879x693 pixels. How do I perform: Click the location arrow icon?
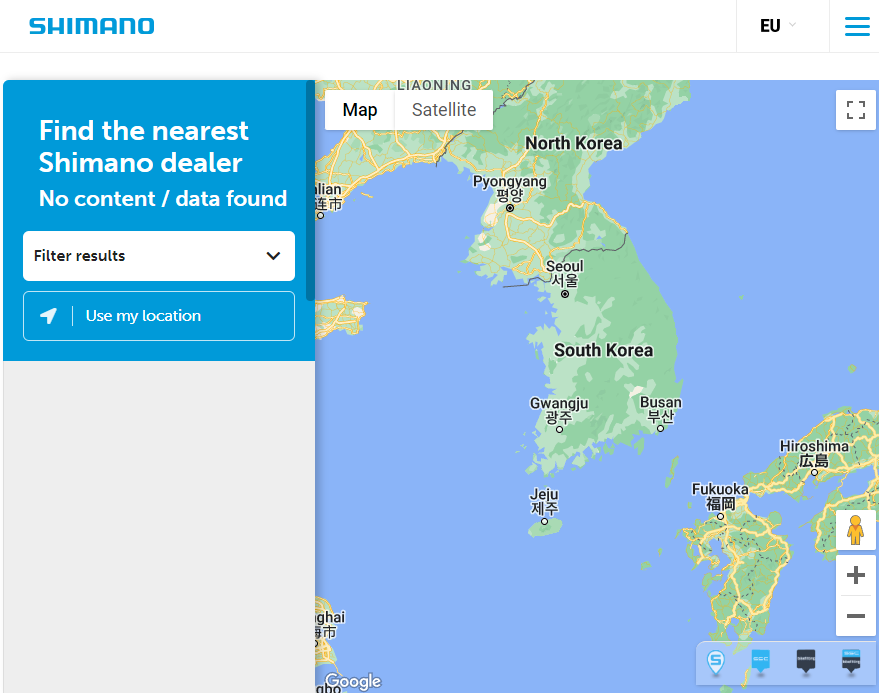(x=48, y=316)
